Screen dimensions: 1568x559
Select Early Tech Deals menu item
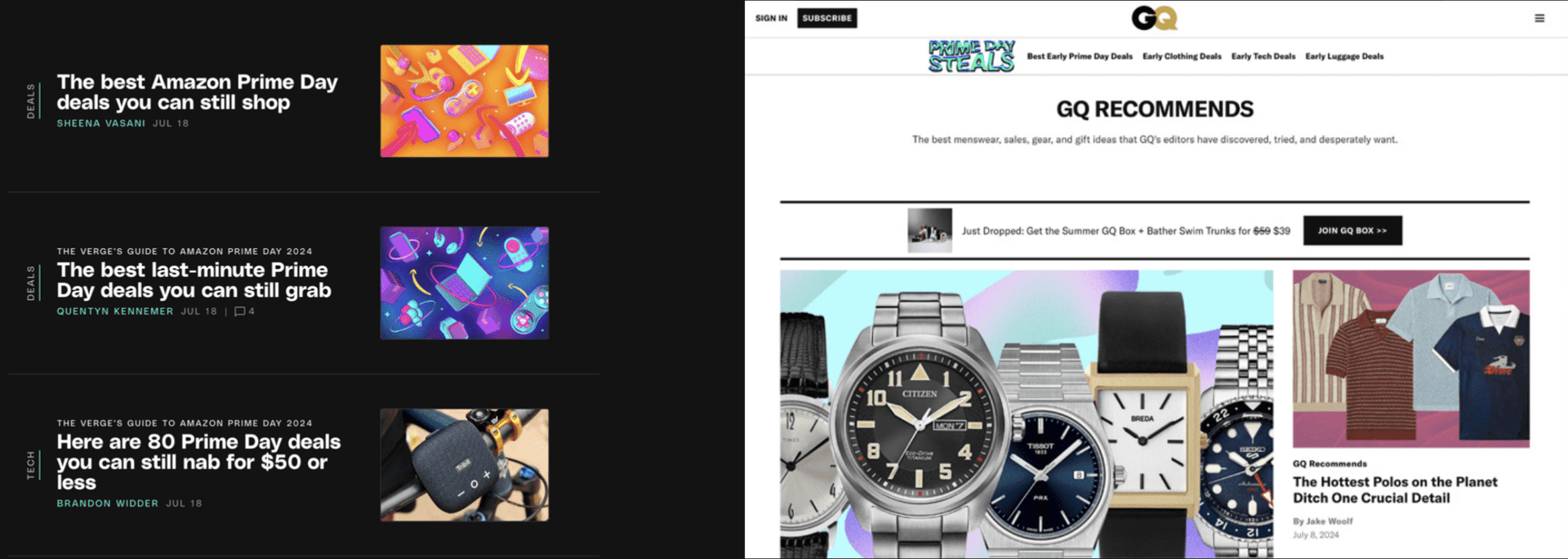point(1263,56)
